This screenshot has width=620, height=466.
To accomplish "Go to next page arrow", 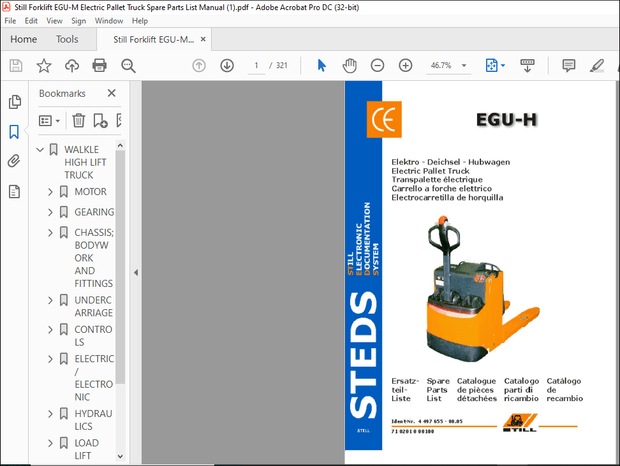I will coord(227,66).
